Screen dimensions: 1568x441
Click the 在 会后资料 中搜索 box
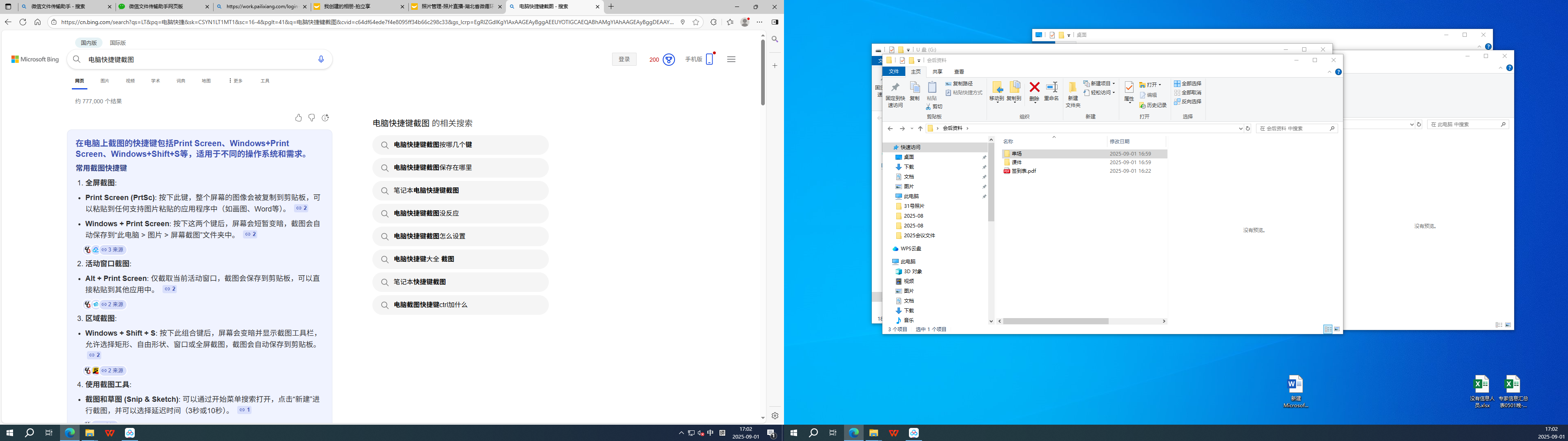click(1296, 129)
